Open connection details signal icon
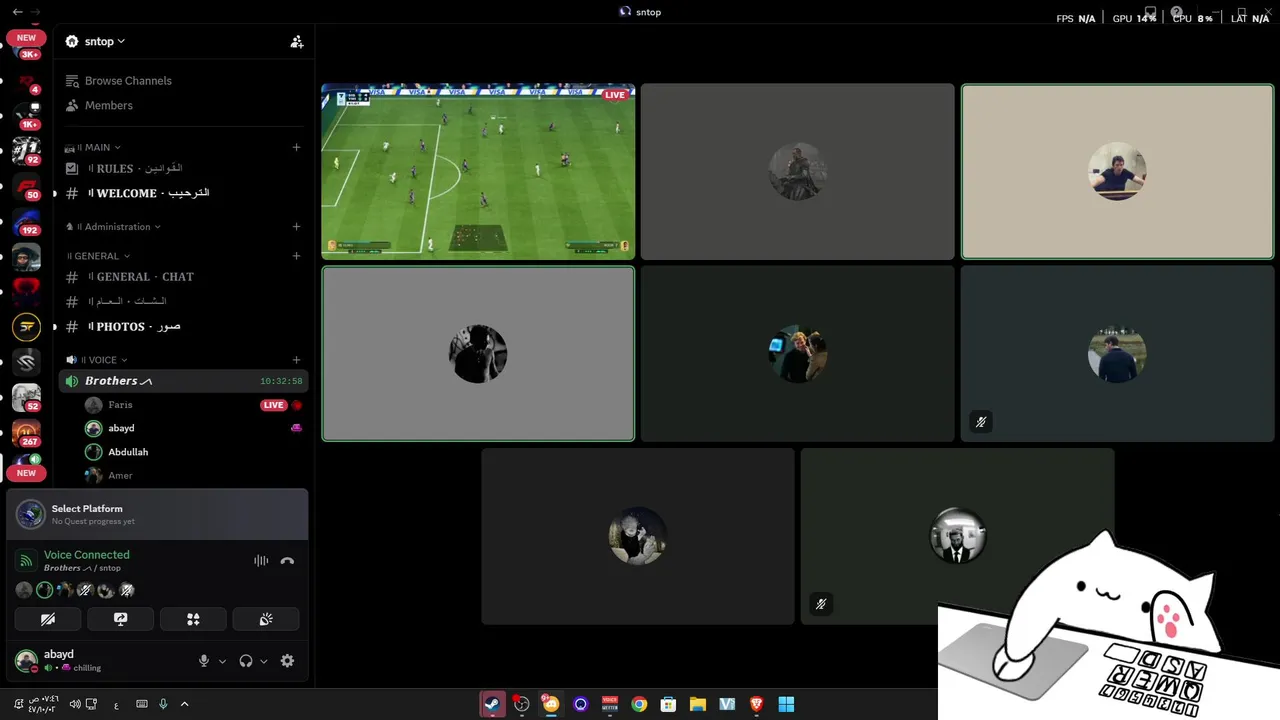 [27, 561]
